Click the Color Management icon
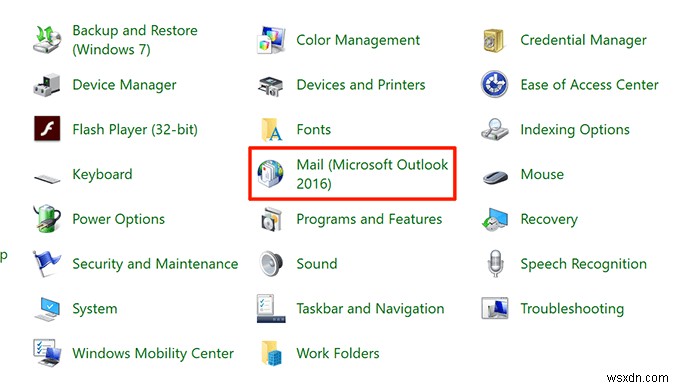Image resolution: width=680 pixels, height=388 pixels. click(271, 40)
